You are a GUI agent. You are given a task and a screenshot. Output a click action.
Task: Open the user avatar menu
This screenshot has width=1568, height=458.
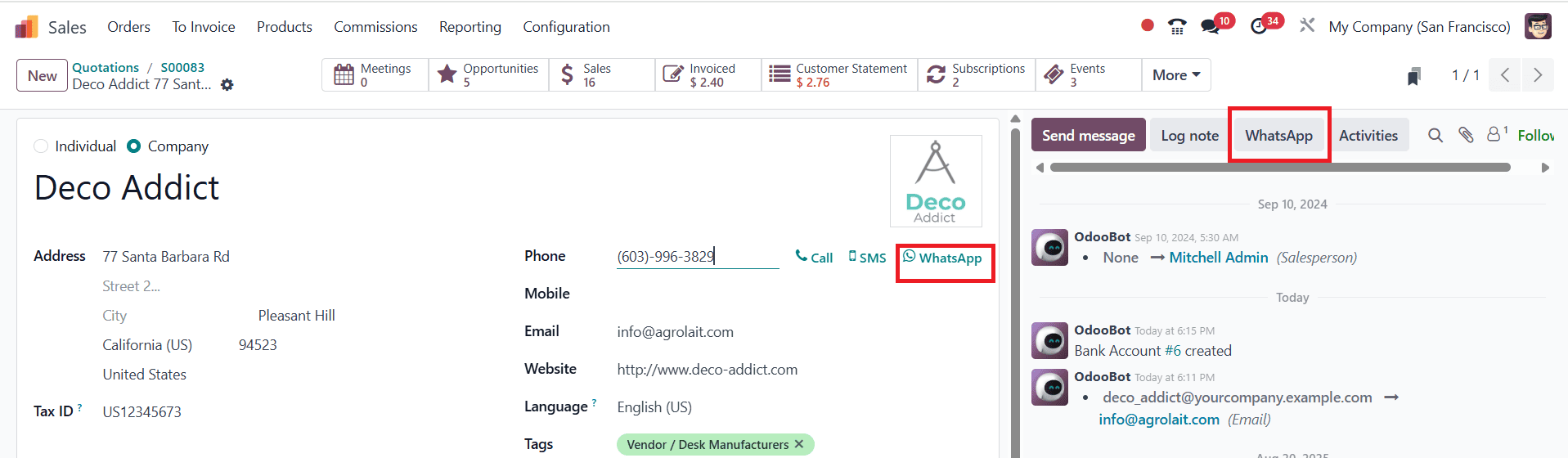(x=1538, y=26)
